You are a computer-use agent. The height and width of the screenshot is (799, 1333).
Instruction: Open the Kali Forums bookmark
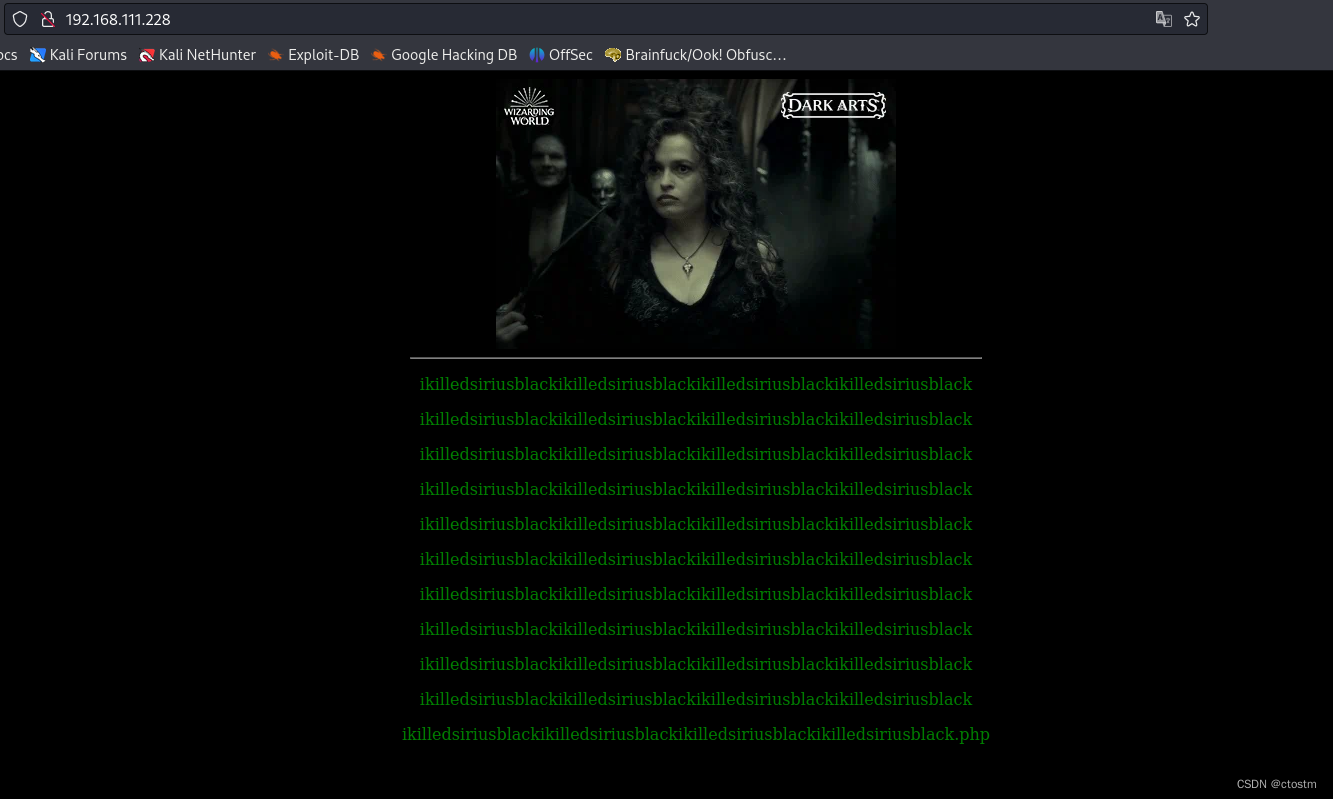[78, 55]
